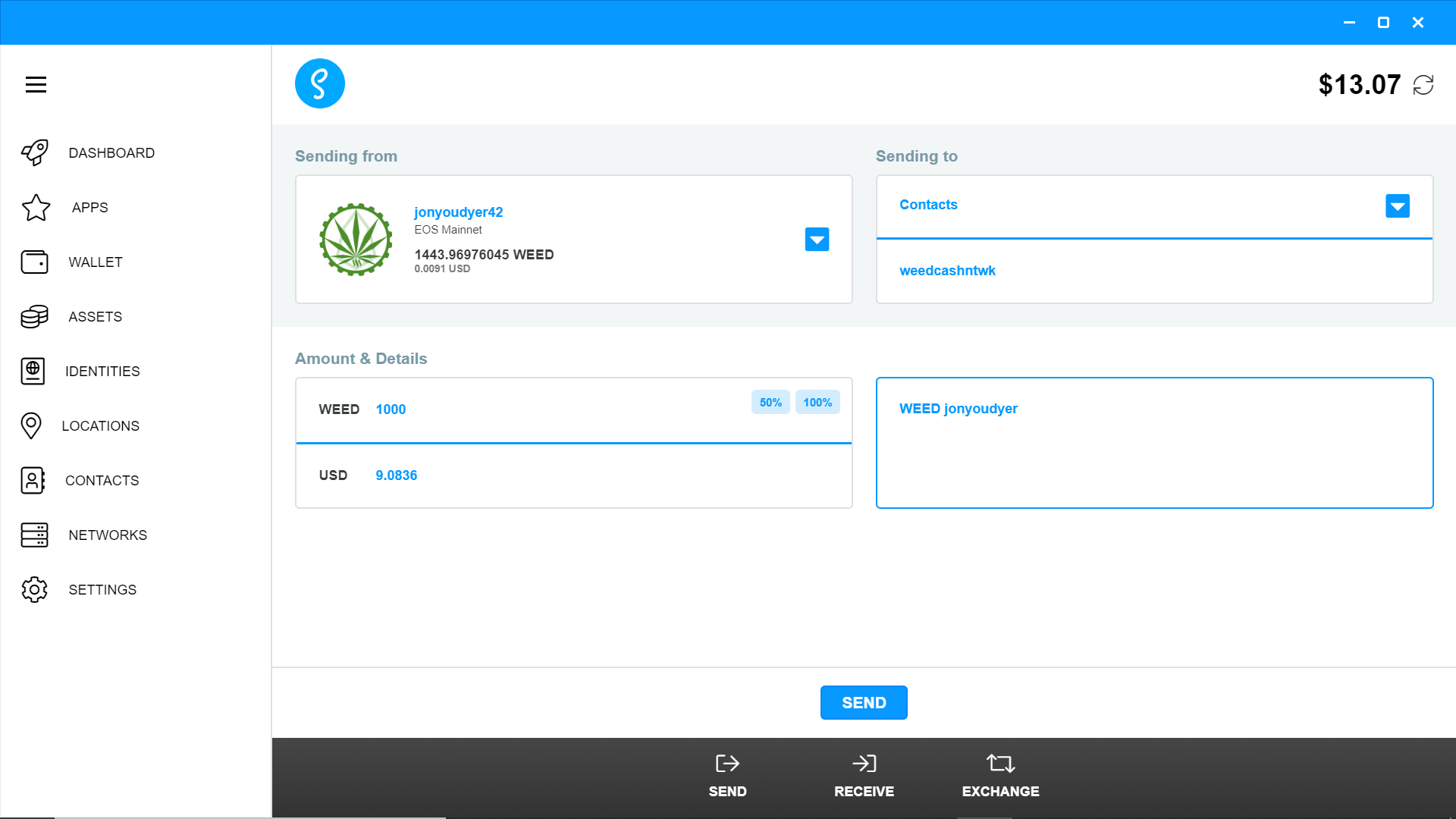Navigate to ASSETS

96,316
